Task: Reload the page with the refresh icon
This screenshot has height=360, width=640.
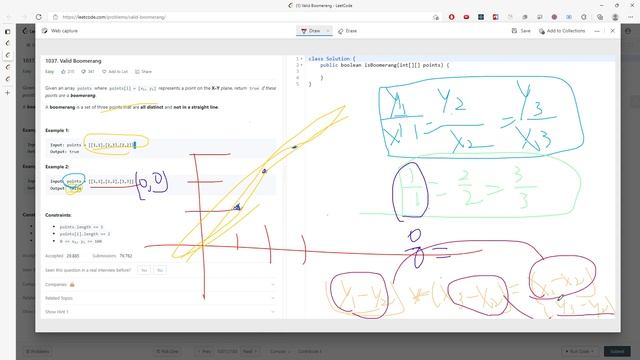Action: point(39,17)
